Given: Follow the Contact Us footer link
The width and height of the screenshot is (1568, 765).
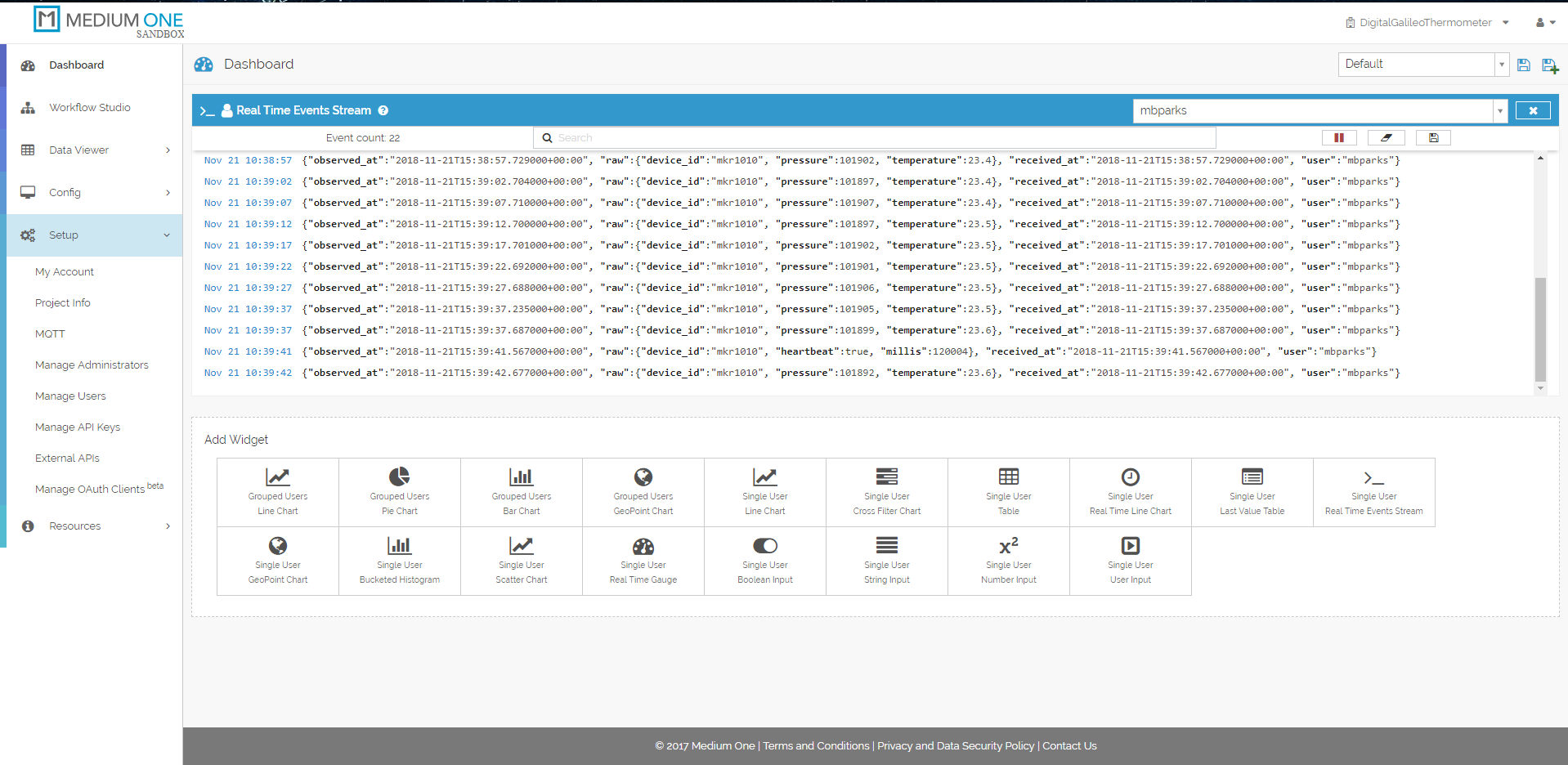Looking at the screenshot, I should tap(1069, 746).
